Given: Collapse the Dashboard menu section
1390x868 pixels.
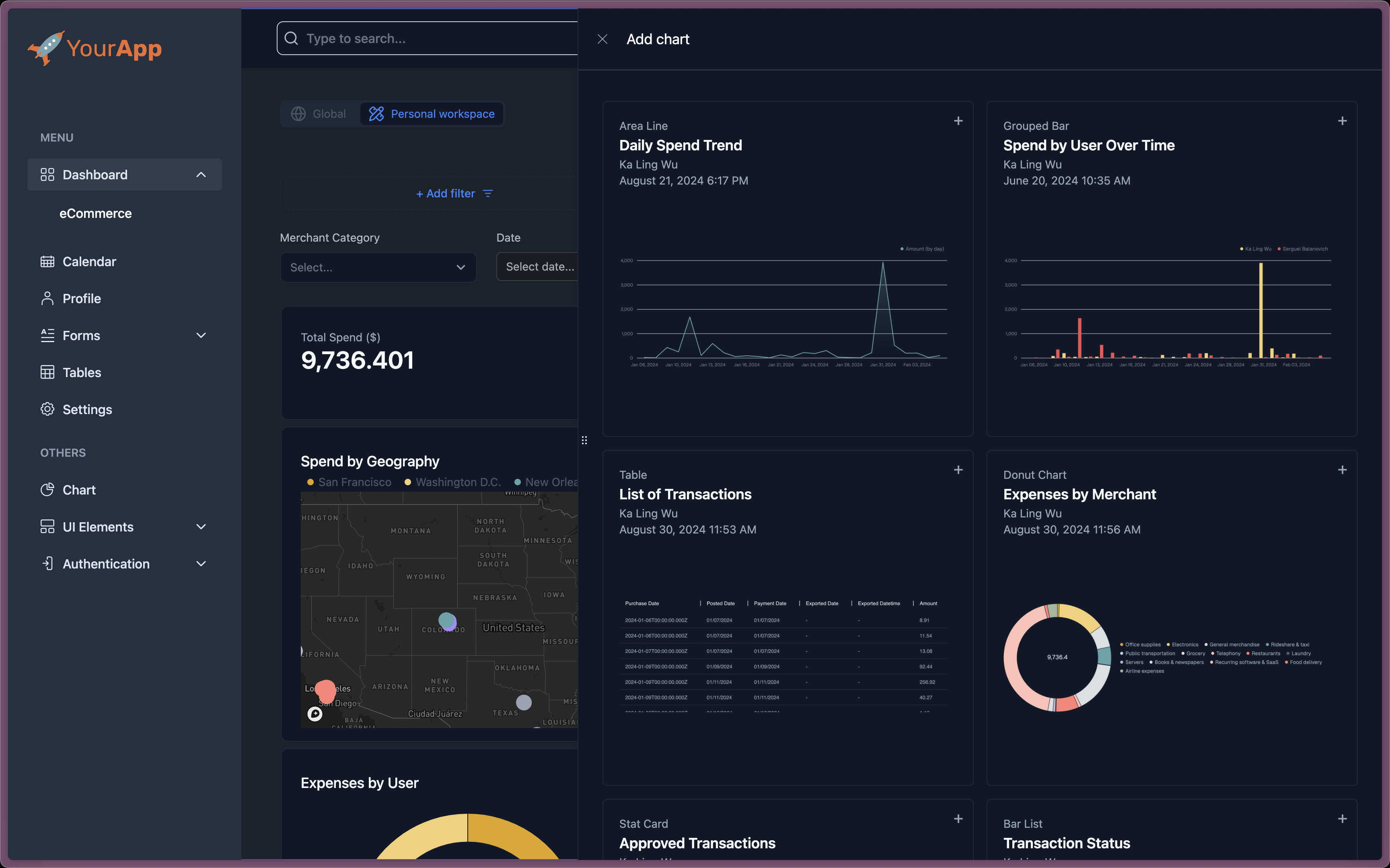Looking at the screenshot, I should 200,174.
